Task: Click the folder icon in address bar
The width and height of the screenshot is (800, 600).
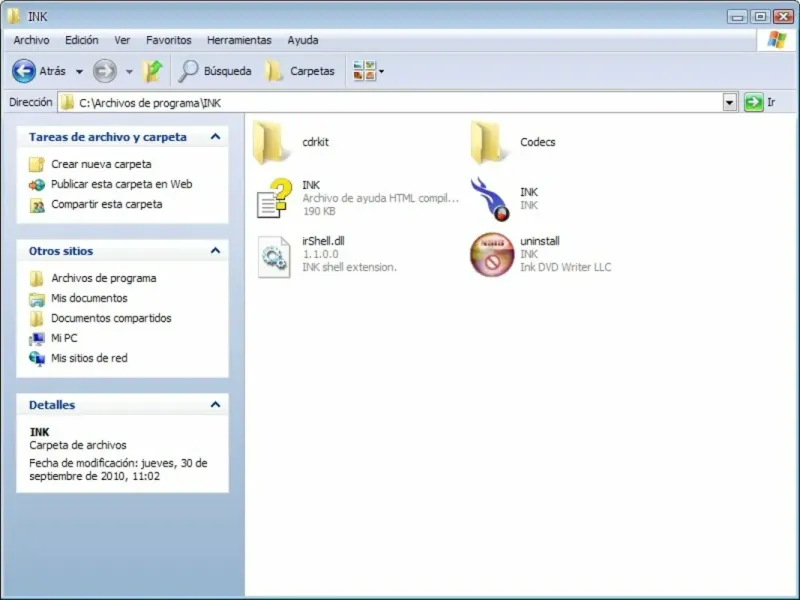Action: click(x=67, y=103)
